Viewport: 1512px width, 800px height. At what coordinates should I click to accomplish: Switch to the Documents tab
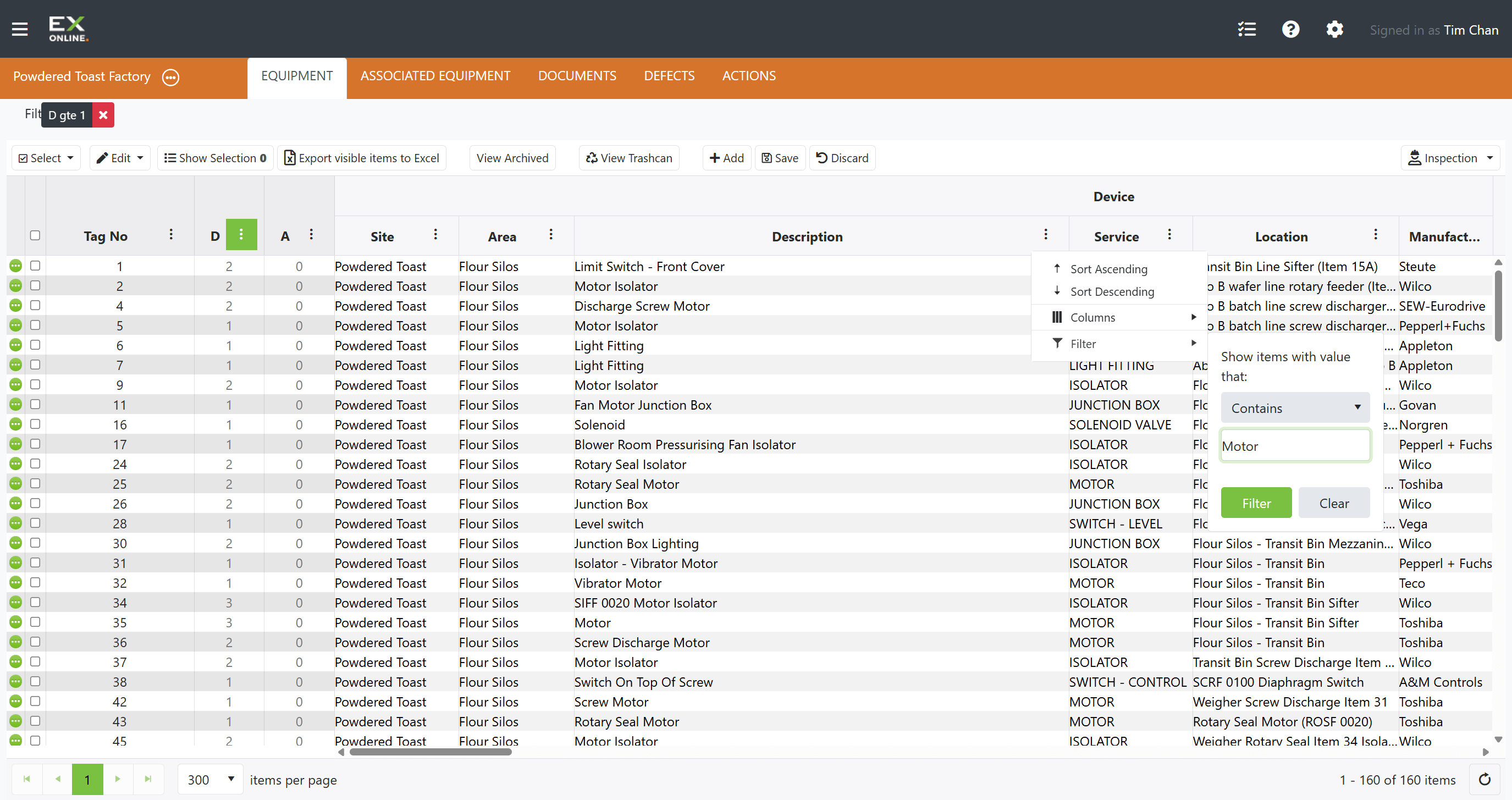(x=577, y=76)
